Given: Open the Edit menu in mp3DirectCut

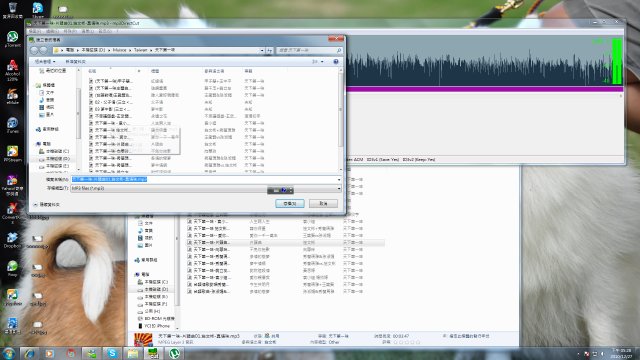Looking at the screenshot, I should [52, 31].
